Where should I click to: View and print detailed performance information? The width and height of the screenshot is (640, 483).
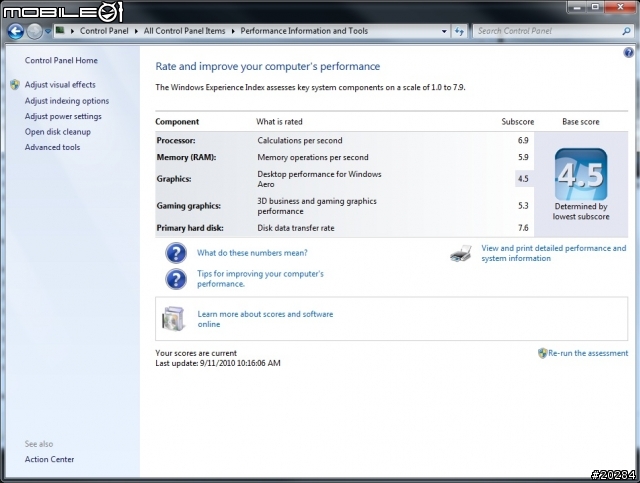coord(553,253)
